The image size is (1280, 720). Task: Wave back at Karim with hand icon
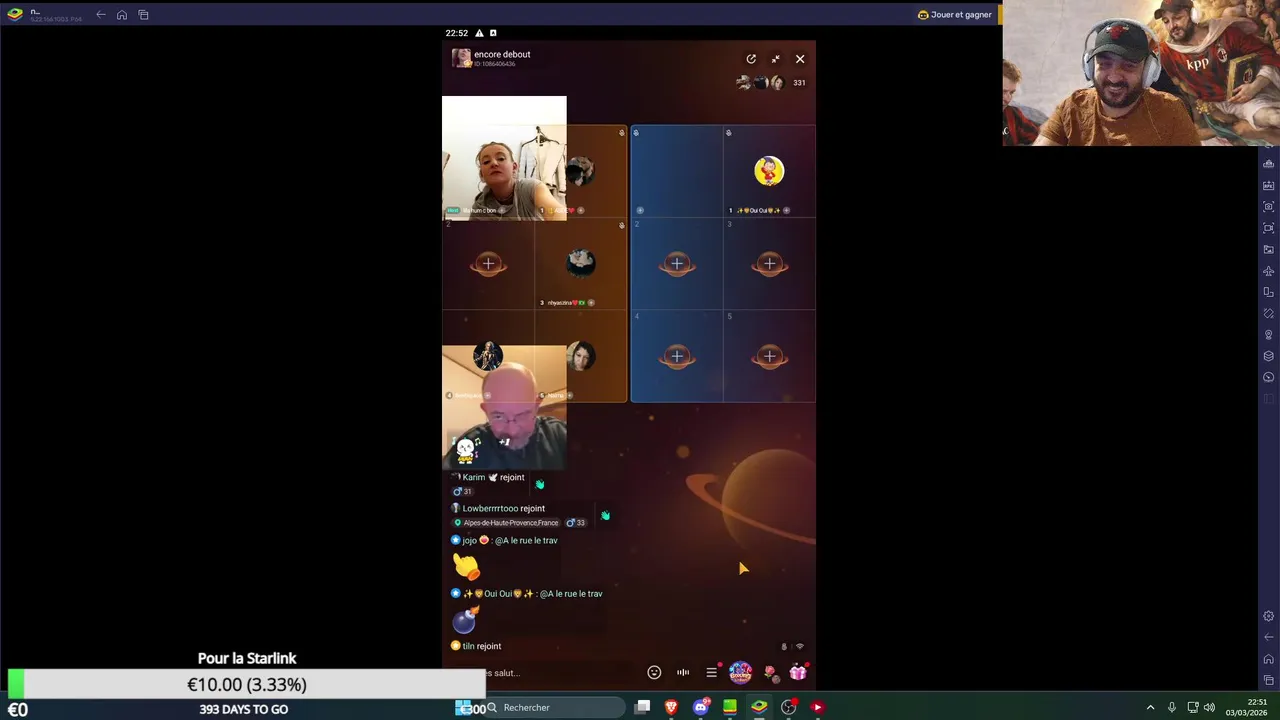[539, 484]
